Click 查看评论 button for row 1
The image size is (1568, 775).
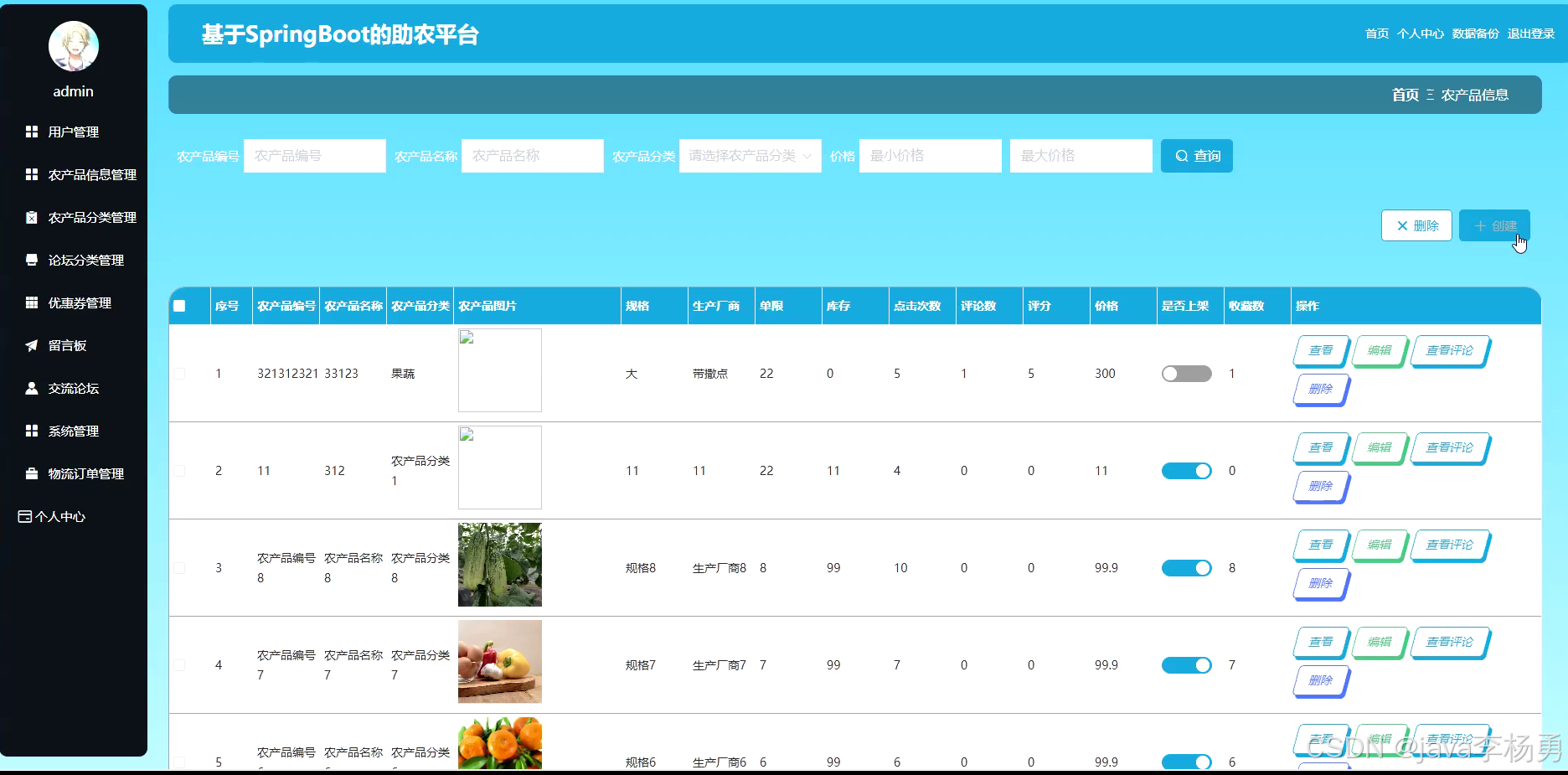coord(1451,351)
